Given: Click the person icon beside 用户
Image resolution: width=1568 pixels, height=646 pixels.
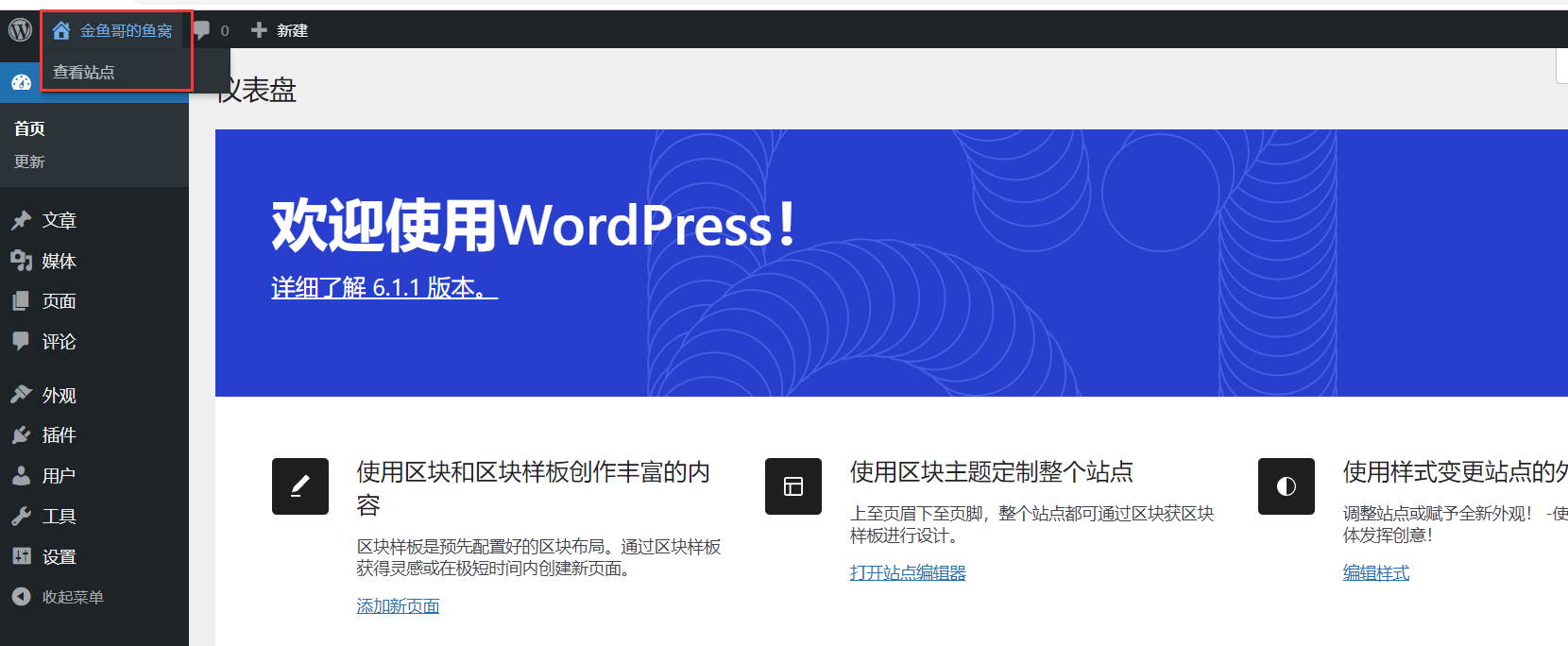Looking at the screenshot, I should pos(21,475).
